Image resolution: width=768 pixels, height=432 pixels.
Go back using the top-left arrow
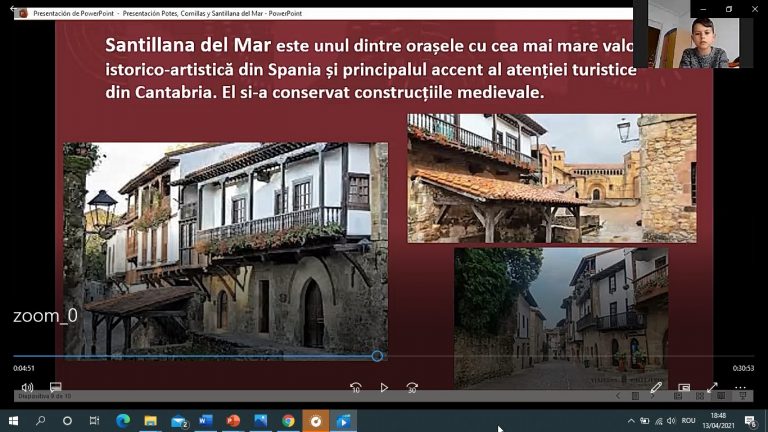coord(12,9)
